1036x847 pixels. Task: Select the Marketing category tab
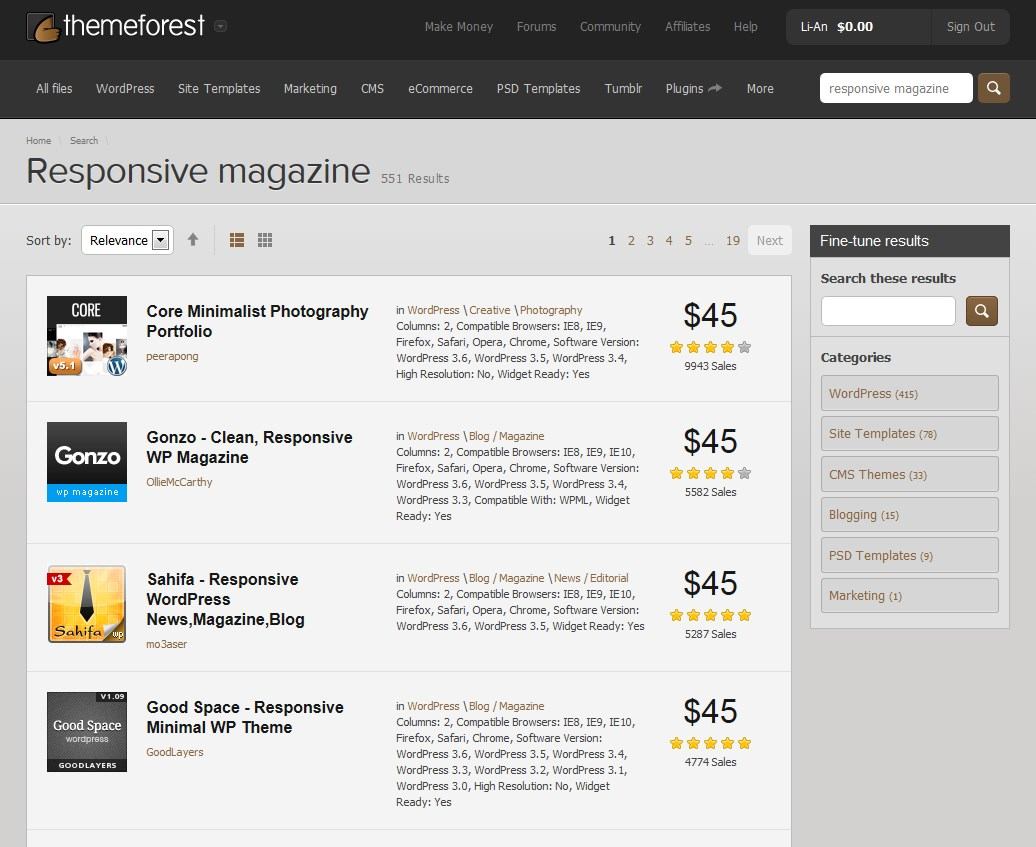tap(310, 89)
